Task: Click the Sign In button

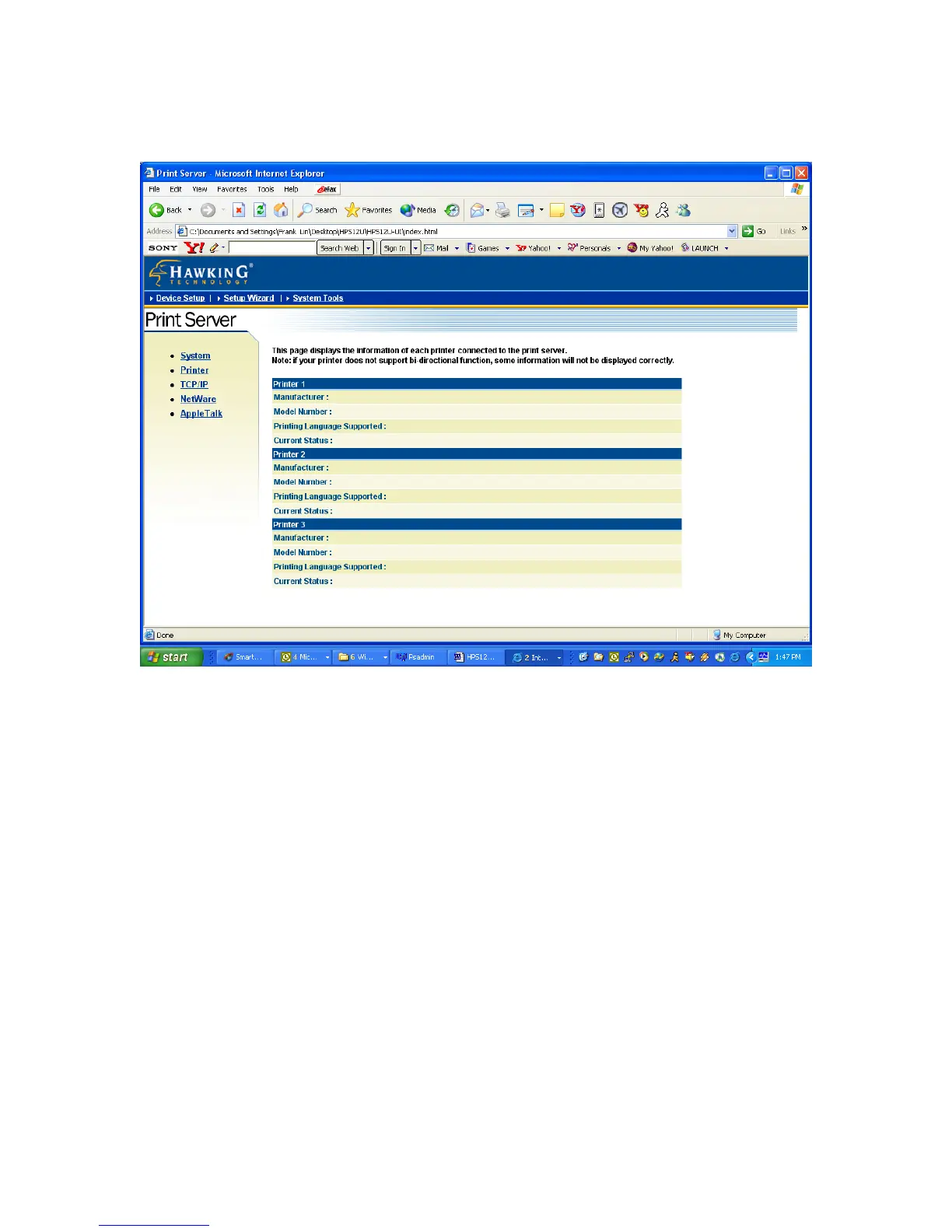Action: point(395,248)
